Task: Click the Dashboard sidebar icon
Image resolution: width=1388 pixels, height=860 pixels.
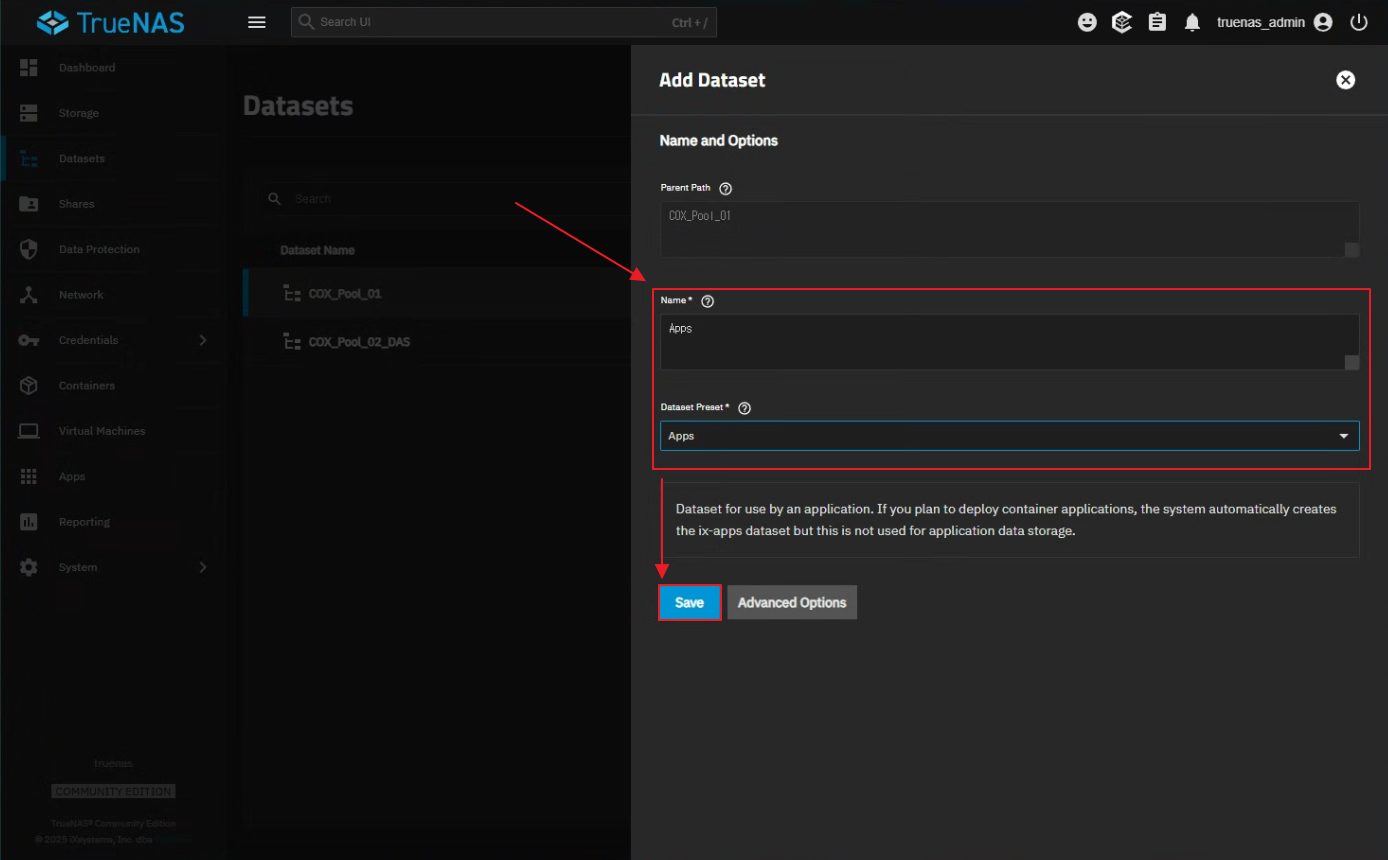Action: pos(28,68)
